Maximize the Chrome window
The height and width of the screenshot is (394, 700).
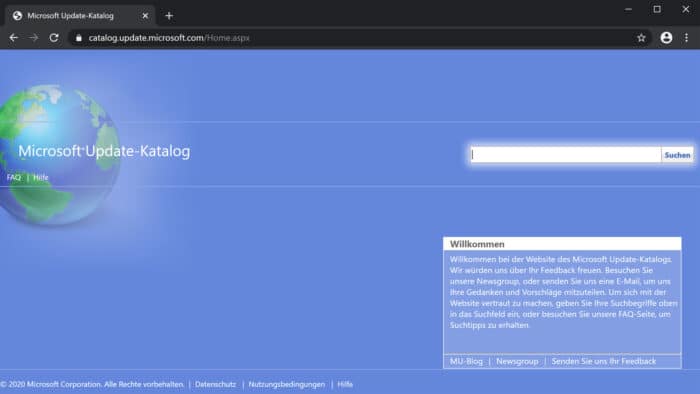pyautogui.click(x=657, y=9)
